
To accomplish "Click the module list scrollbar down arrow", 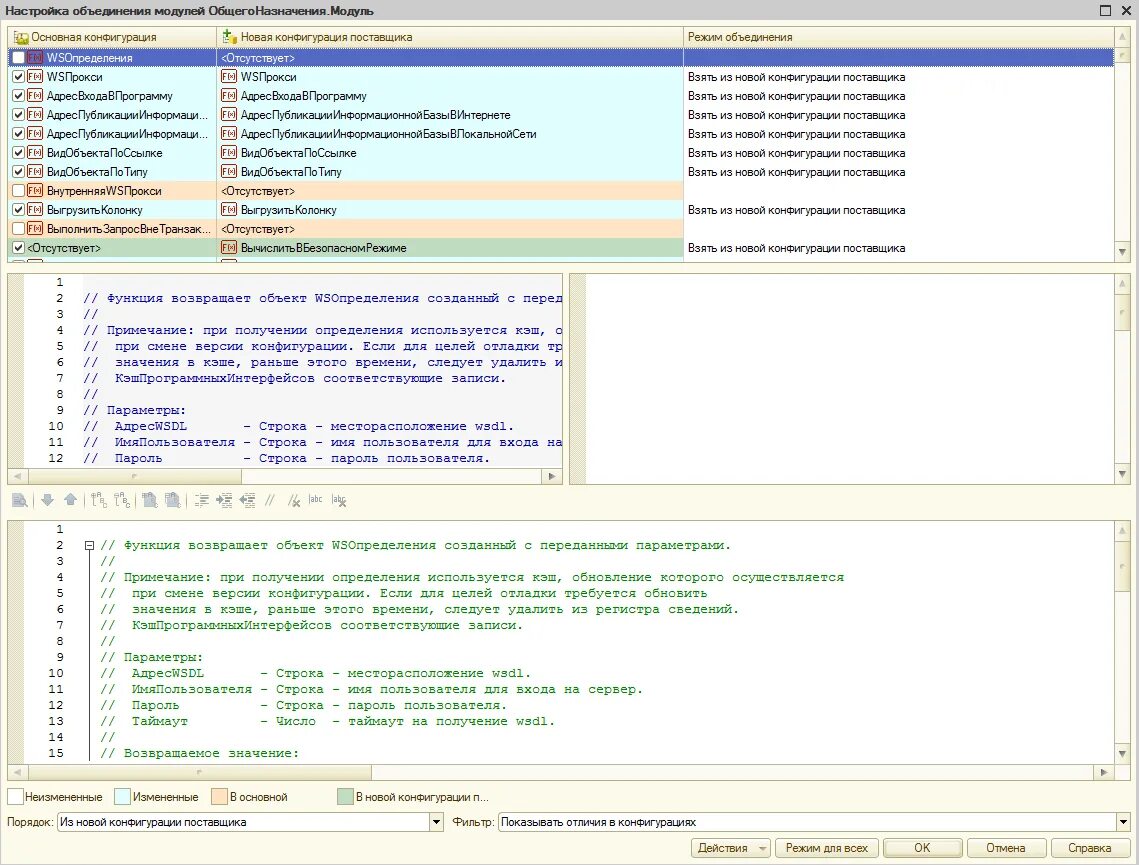I will (1122, 252).
